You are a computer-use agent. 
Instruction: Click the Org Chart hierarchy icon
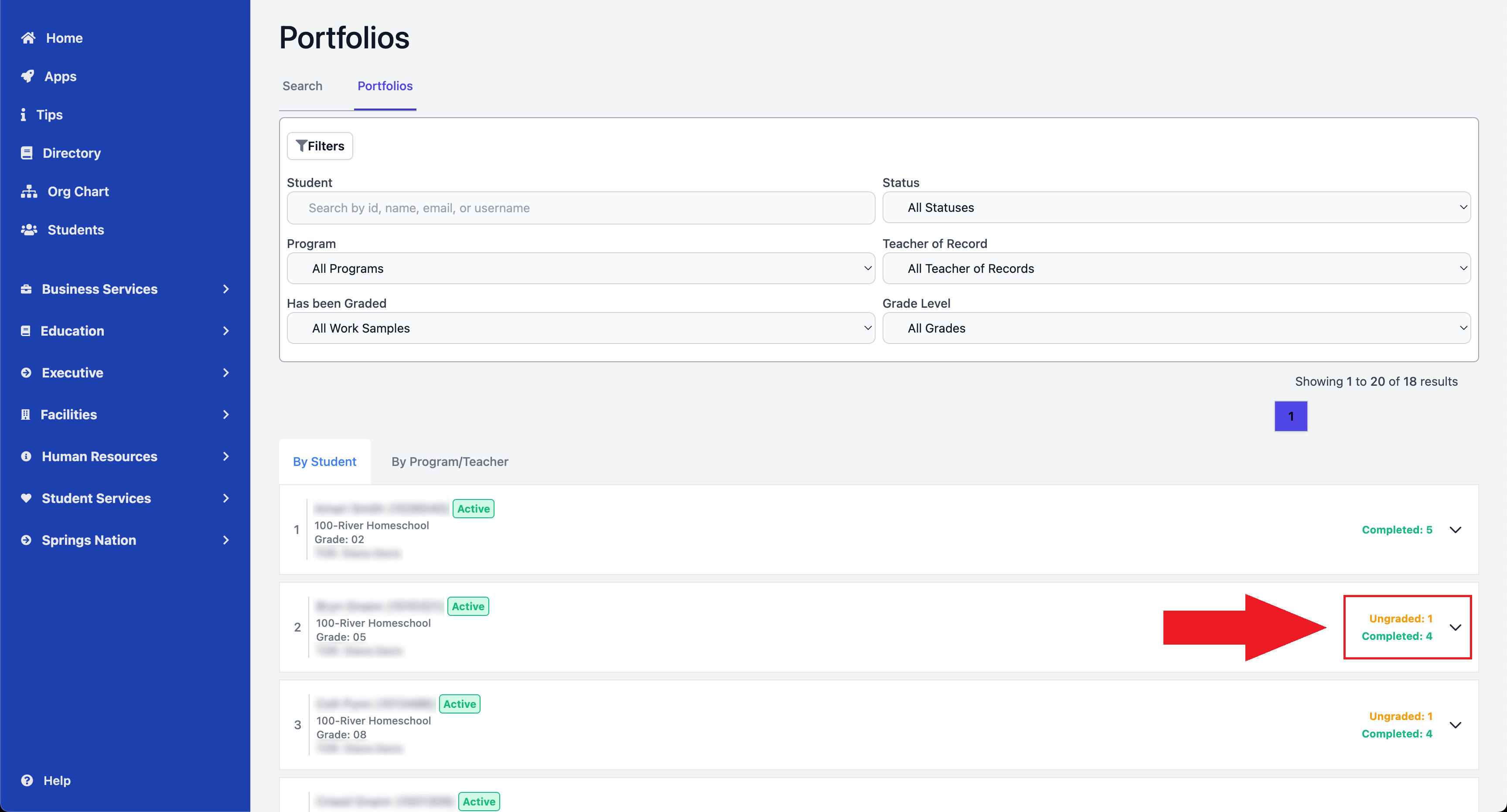(x=29, y=192)
